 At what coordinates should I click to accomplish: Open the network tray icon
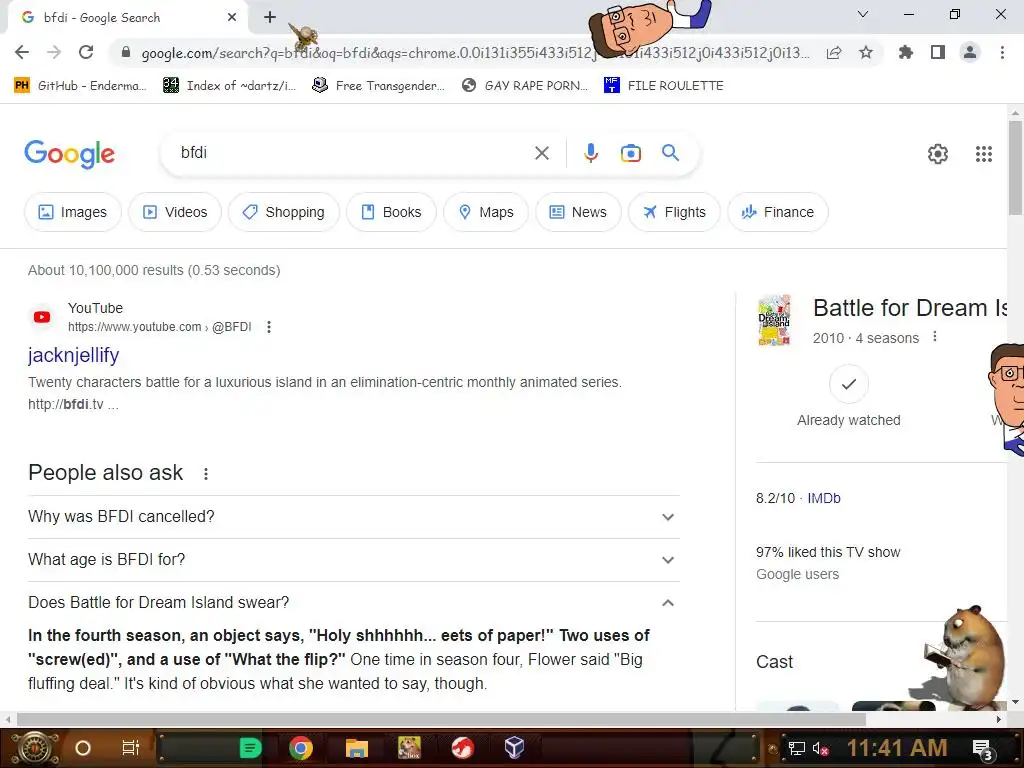pyautogui.click(x=796, y=748)
